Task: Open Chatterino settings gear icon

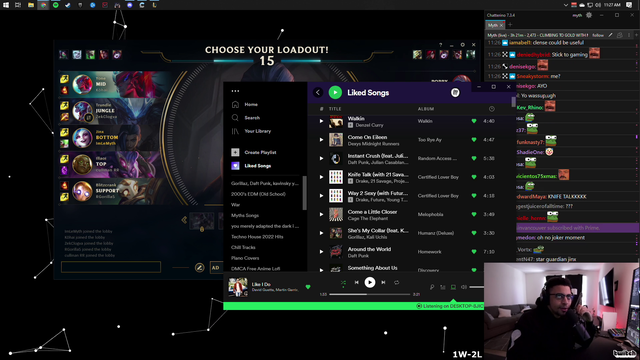Action: click(589, 15)
